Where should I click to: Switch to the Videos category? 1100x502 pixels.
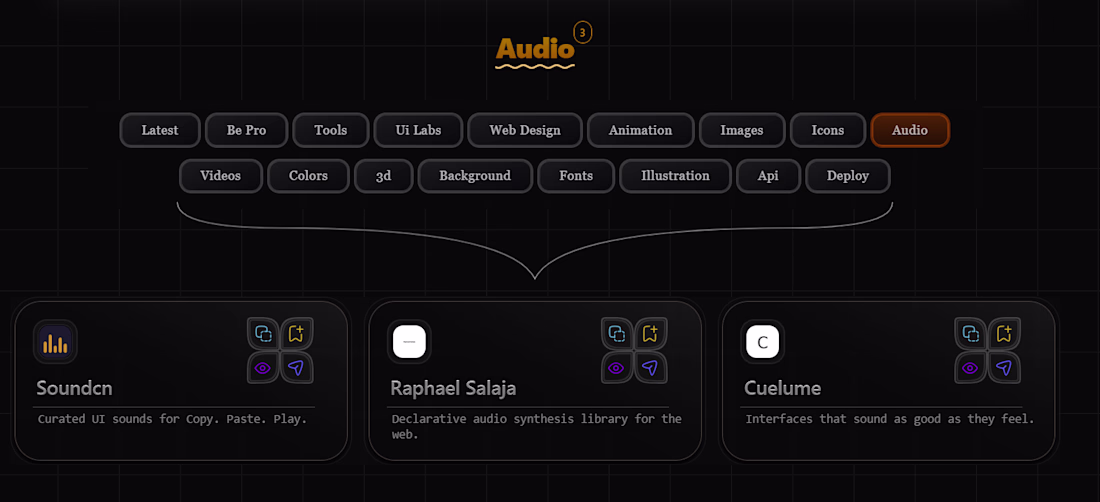pos(220,176)
